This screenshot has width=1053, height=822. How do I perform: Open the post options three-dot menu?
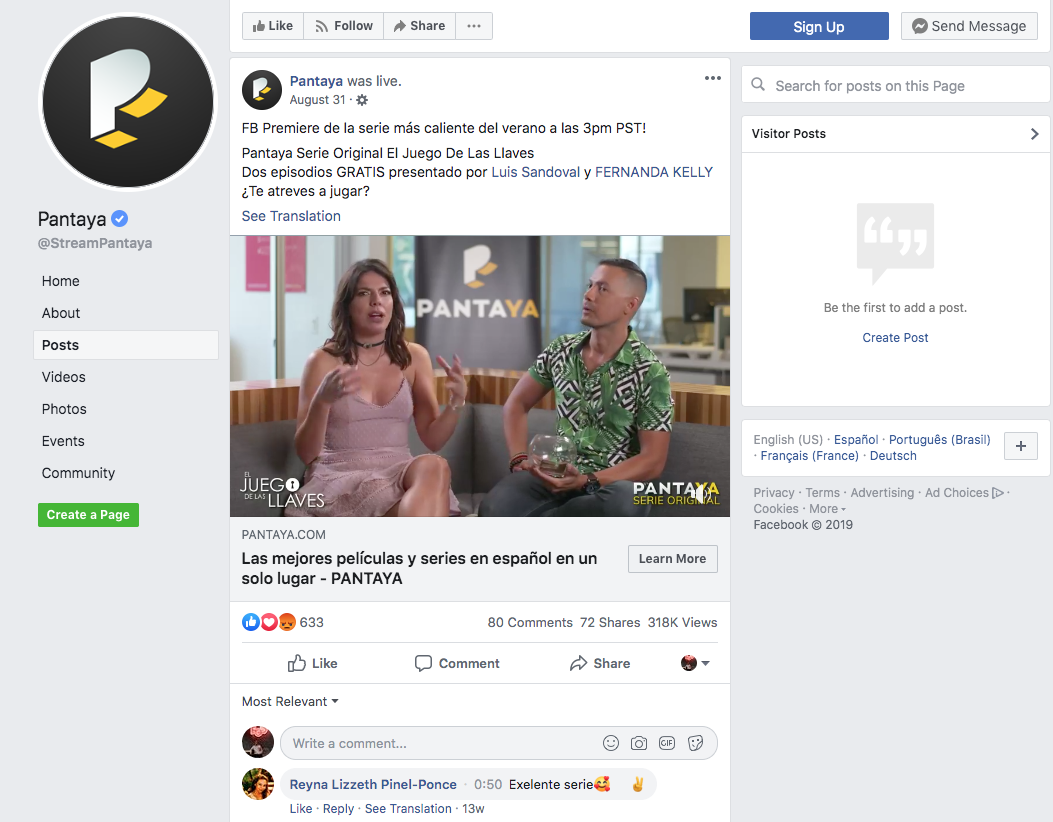[713, 79]
